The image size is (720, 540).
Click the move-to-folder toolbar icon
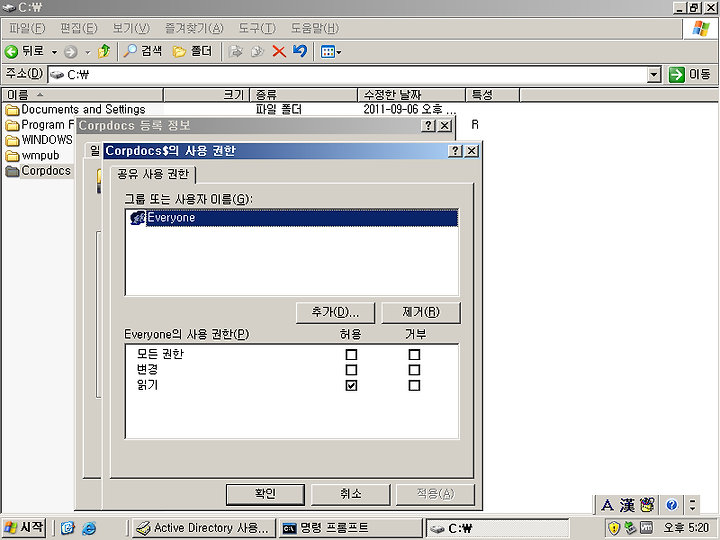[236, 51]
